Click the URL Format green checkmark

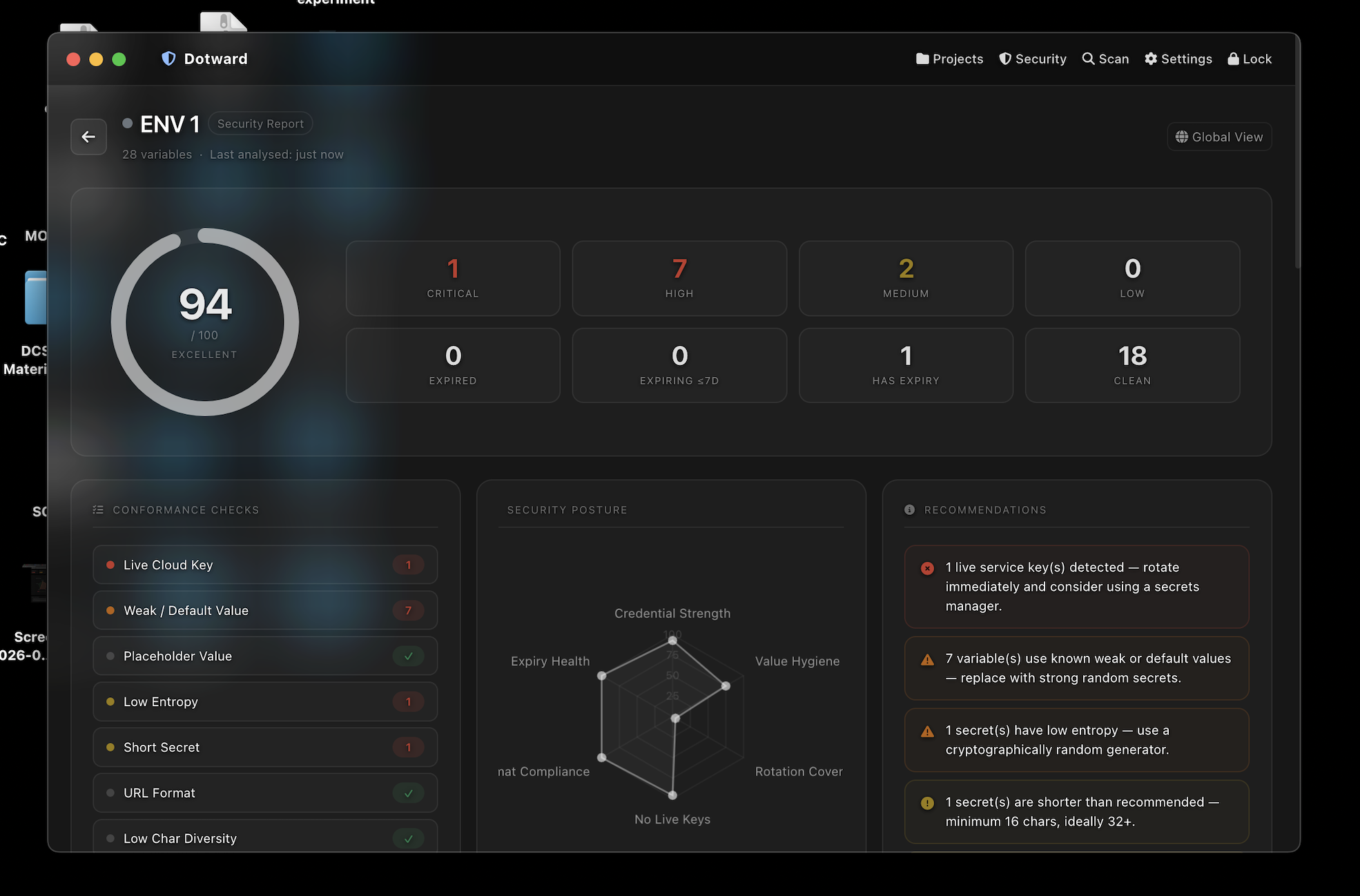[408, 792]
